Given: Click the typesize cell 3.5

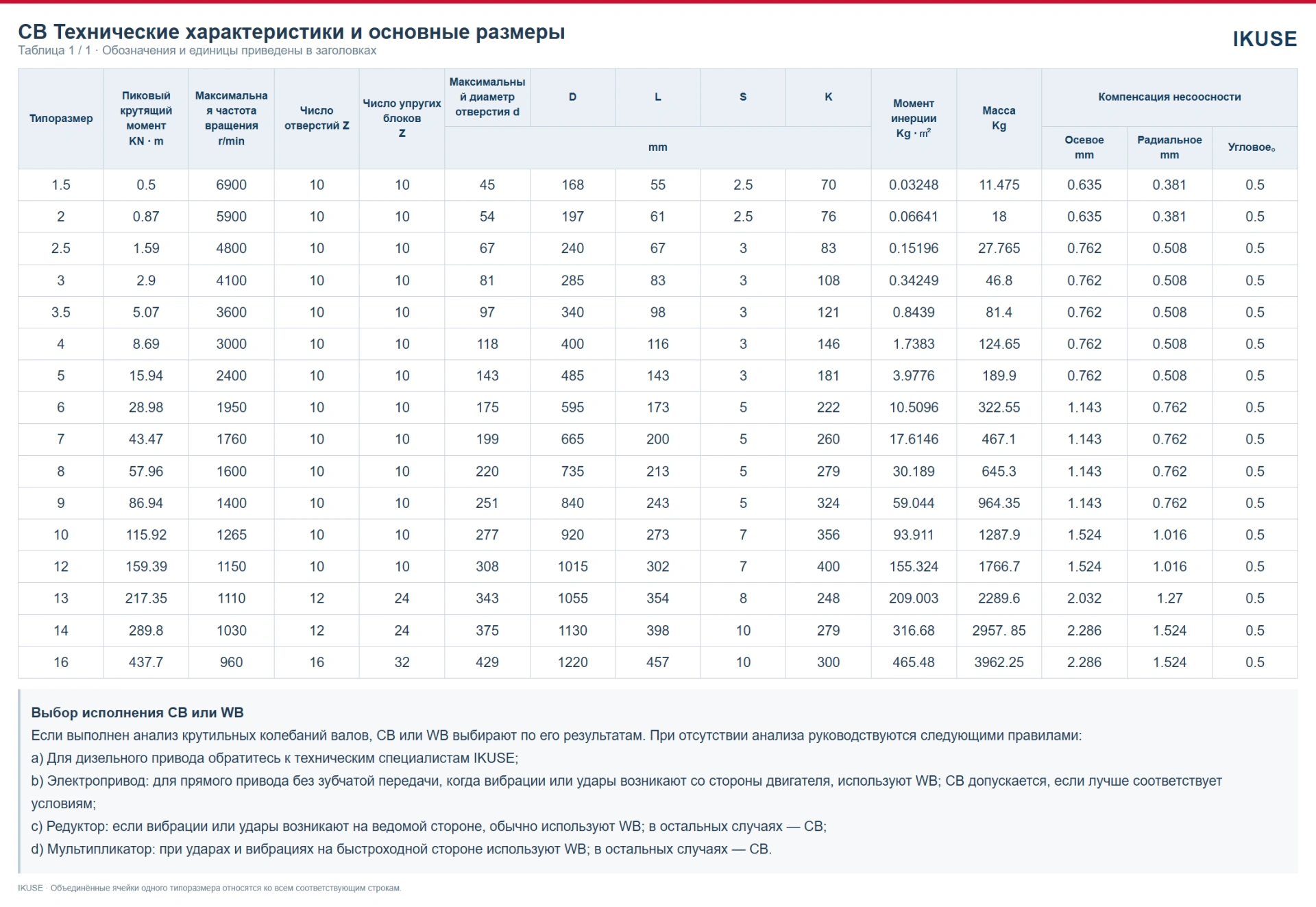Looking at the screenshot, I should pyautogui.click(x=61, y=312).
